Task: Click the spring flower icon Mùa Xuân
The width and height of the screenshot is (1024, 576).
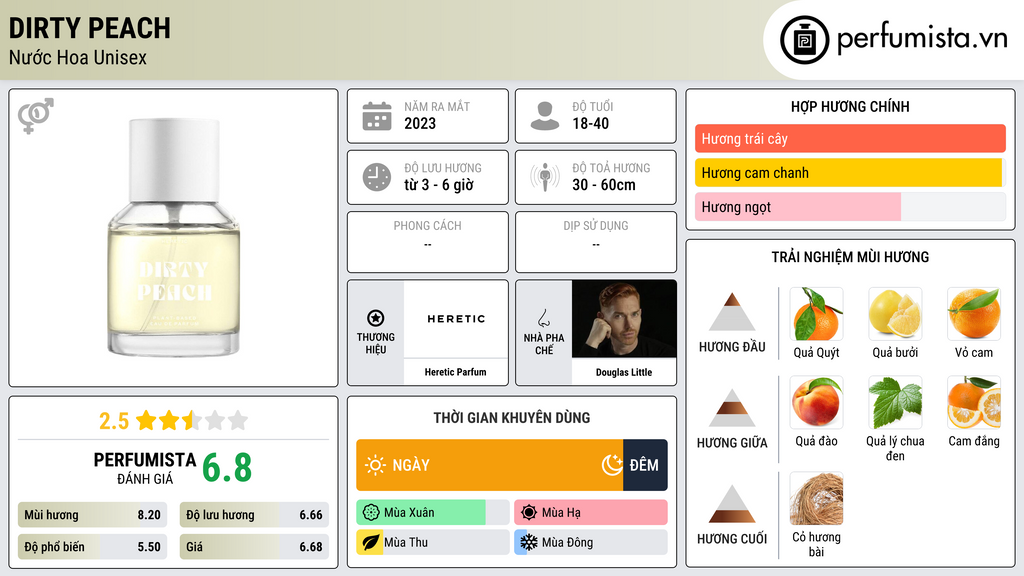Action: (371, 513)
